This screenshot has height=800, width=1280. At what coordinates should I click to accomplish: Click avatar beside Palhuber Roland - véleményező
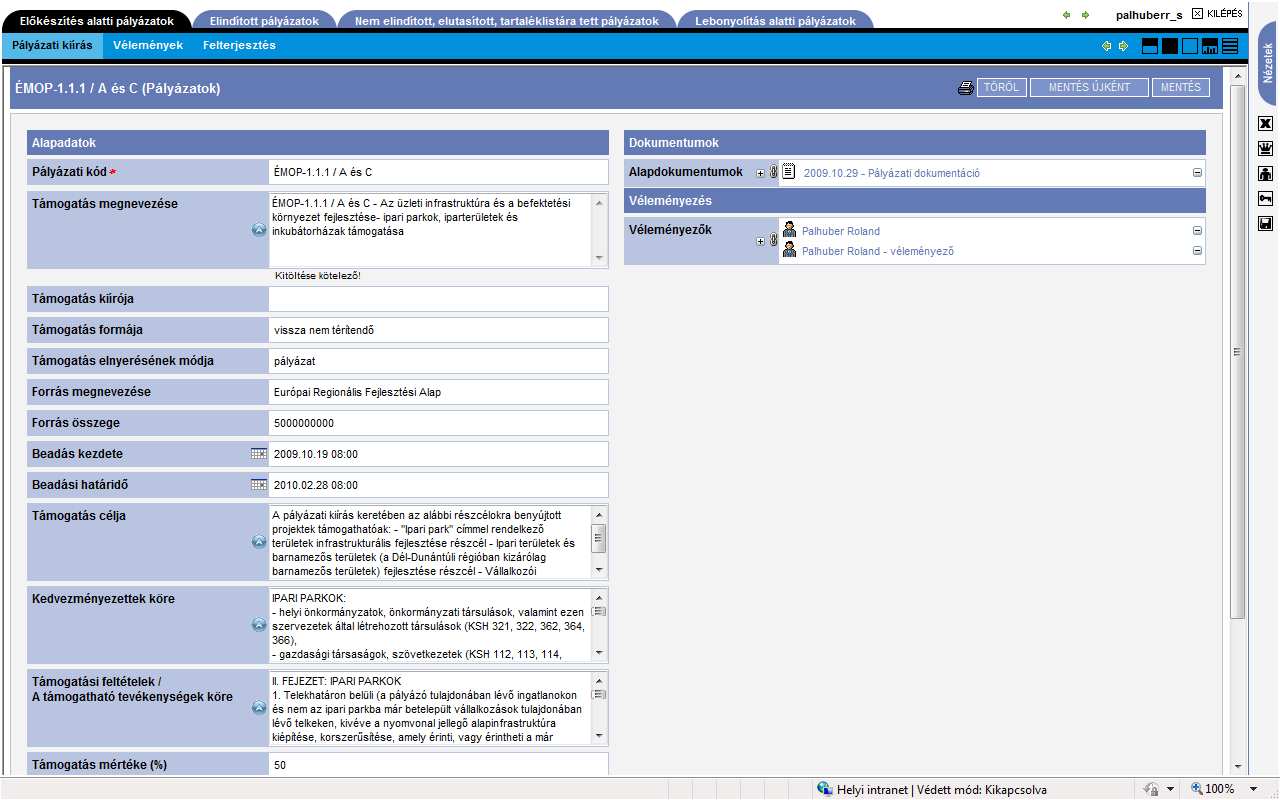pyautogui.click(x=790, y=250)
